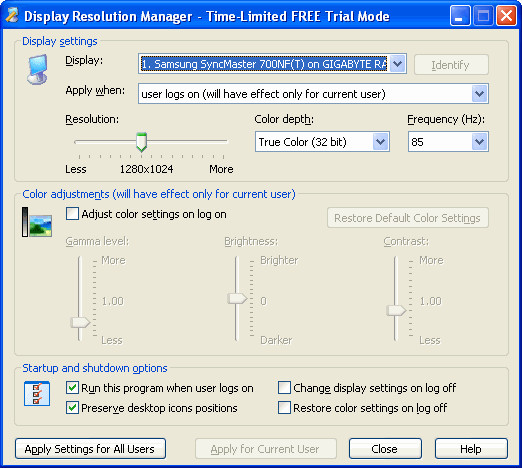
Task: Click Restore Default Color Settings button
Action: pyautogui.click(x=408, y=218)
